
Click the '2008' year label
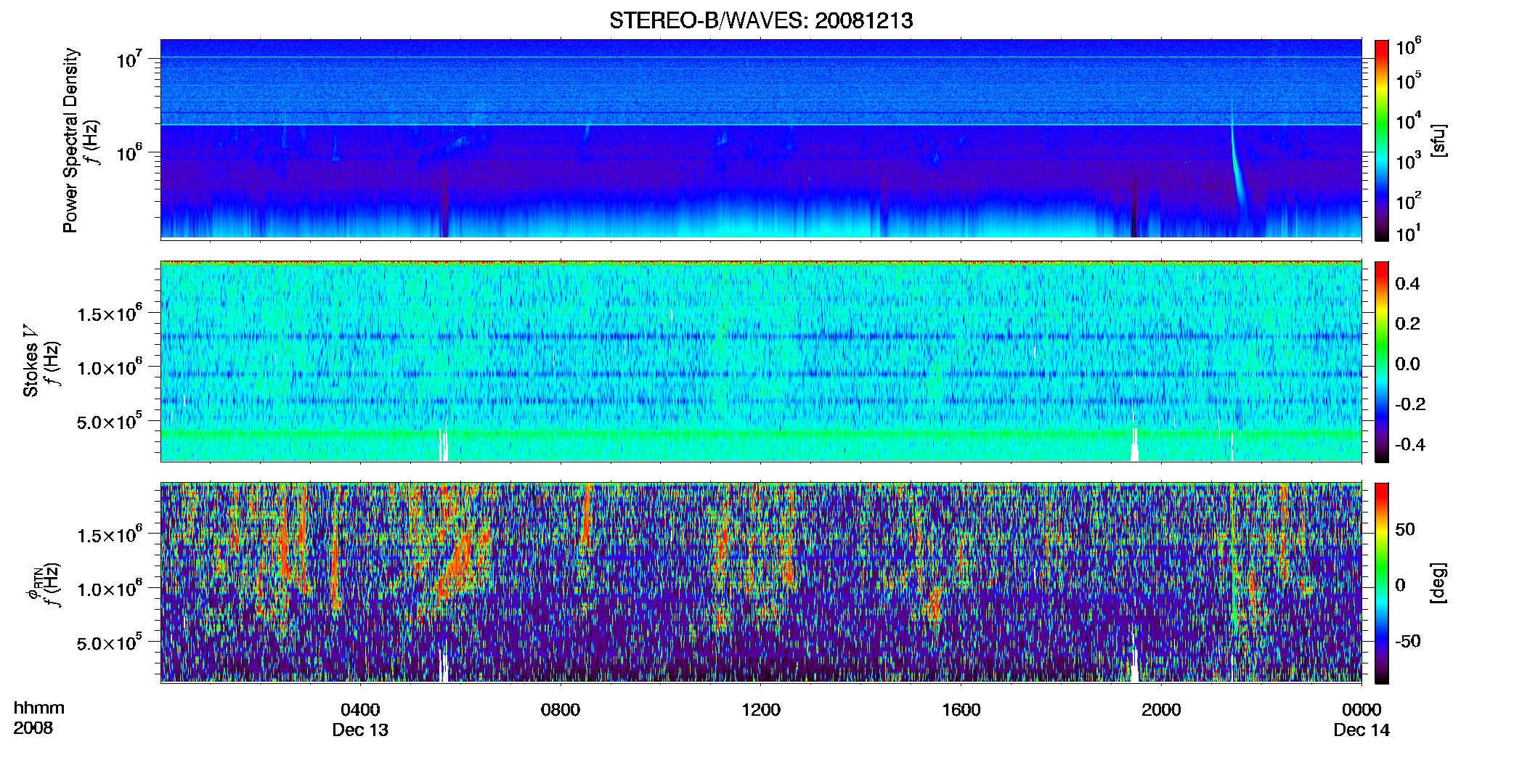pyautogui.click(x=33, y=727)
